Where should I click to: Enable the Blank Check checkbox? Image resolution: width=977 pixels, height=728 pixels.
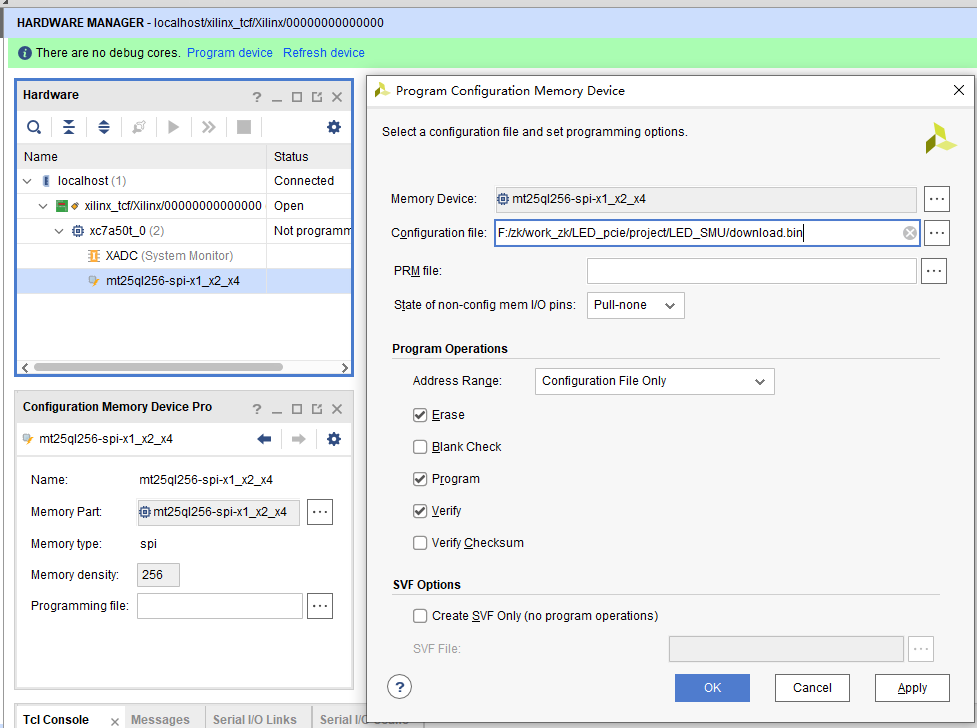420,447
